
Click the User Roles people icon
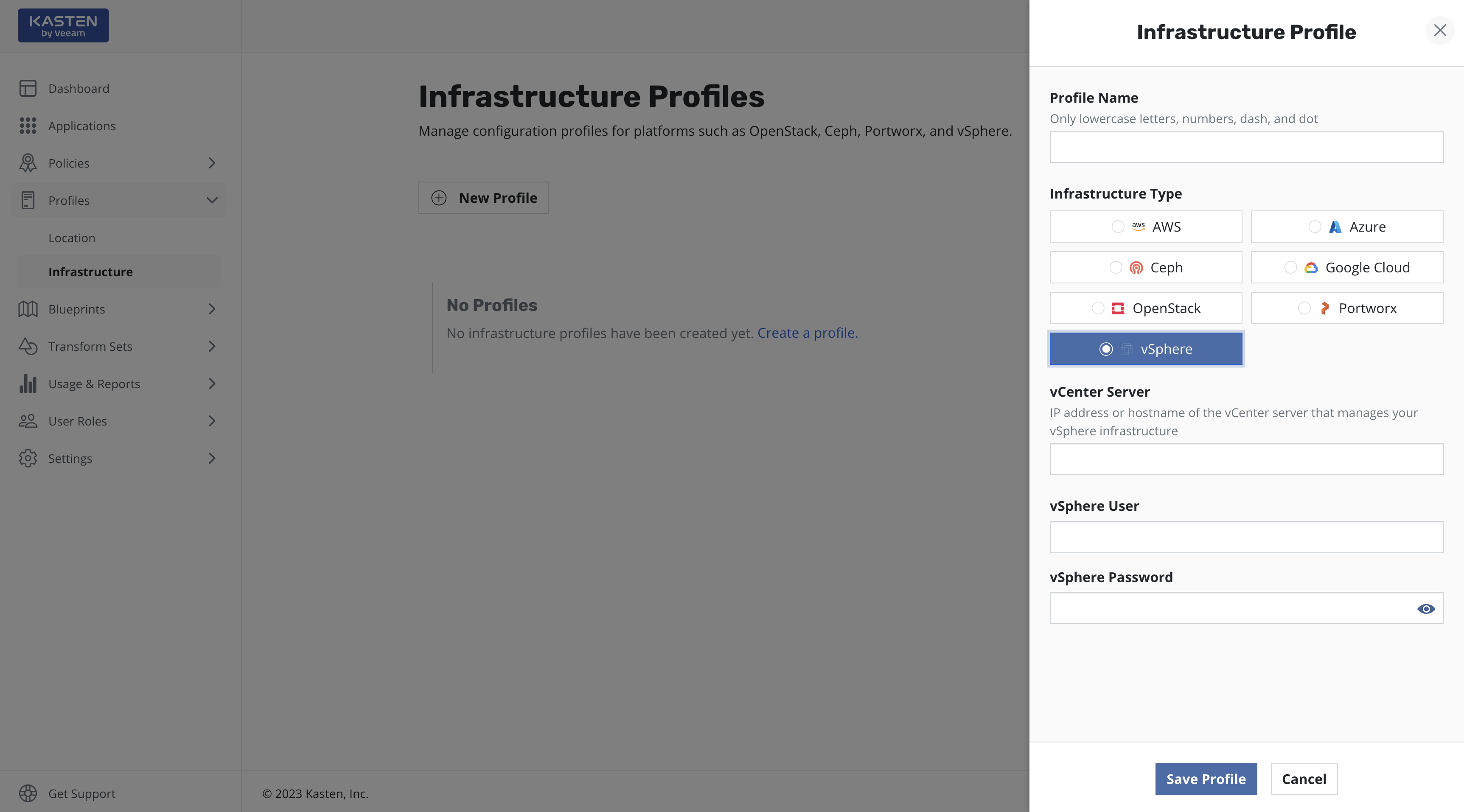[x=28, y=421]
